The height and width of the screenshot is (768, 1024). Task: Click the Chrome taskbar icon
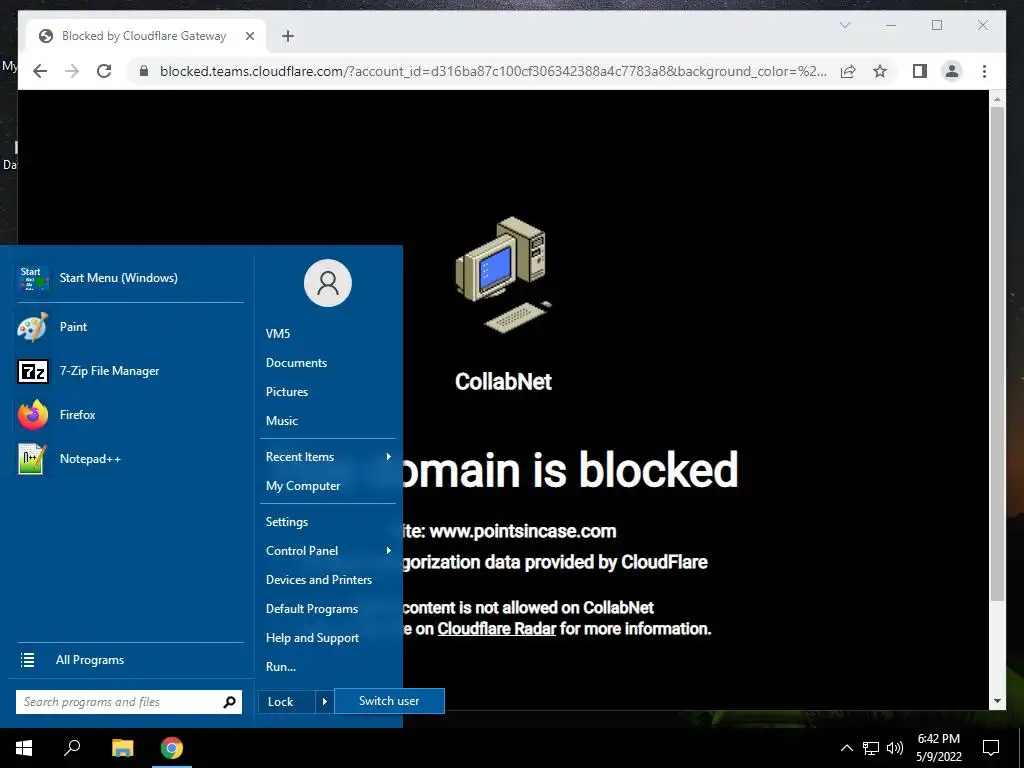pyautogui.click(x=172, y=748)
